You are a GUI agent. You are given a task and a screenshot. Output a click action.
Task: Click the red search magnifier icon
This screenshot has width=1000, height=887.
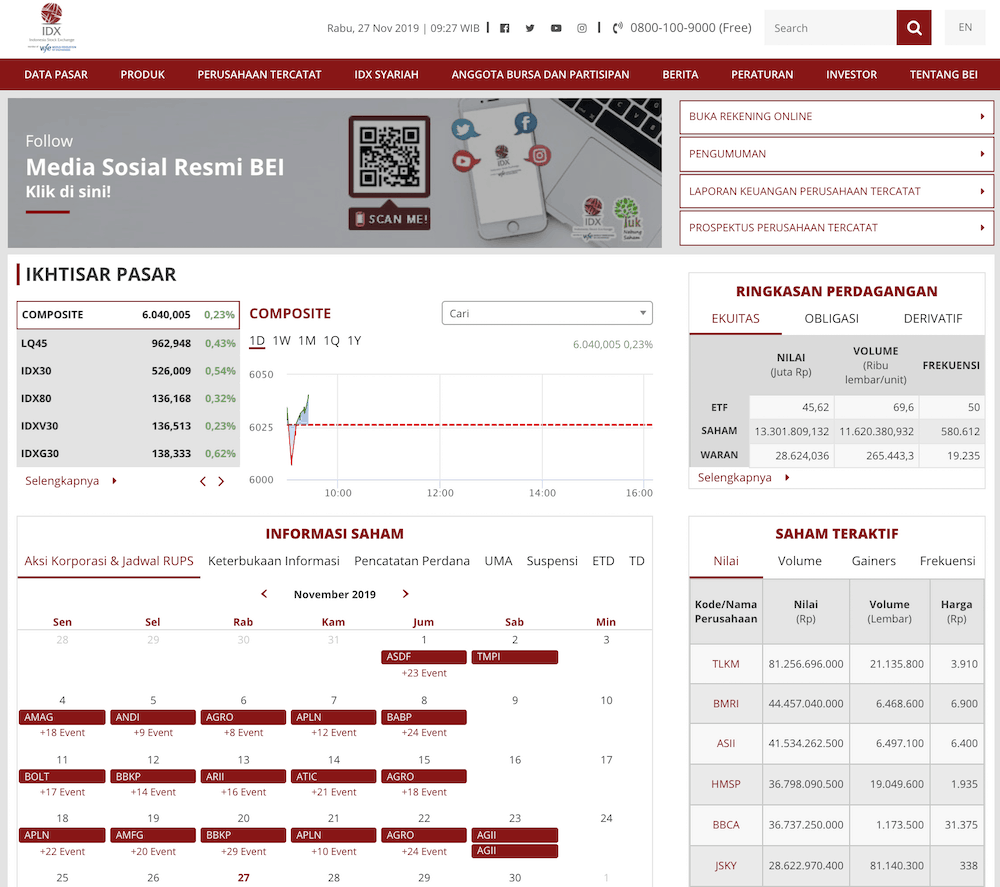913,27
